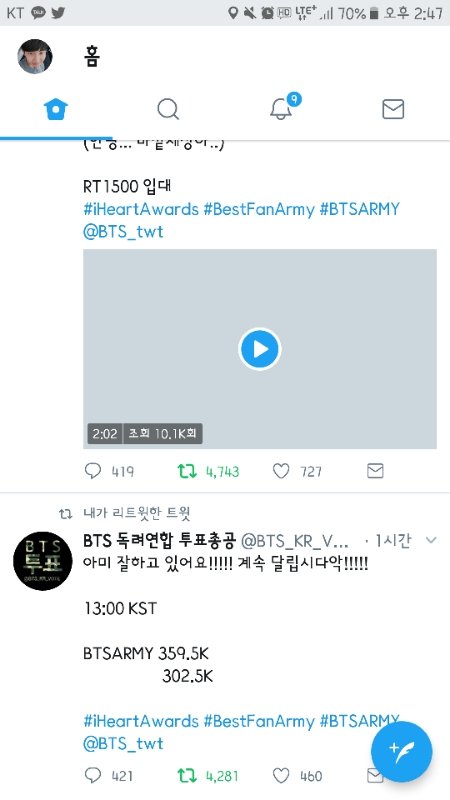Open #BestFanArmy hashtag in first tweet
450x800 pixels.
tap(259, 209)
